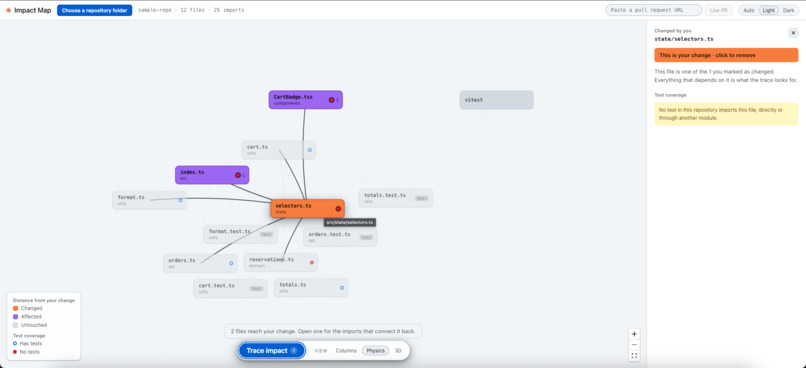This screenshot has height=368, width=806.
Task: Switch to Columns view
Action: [346, 351]
